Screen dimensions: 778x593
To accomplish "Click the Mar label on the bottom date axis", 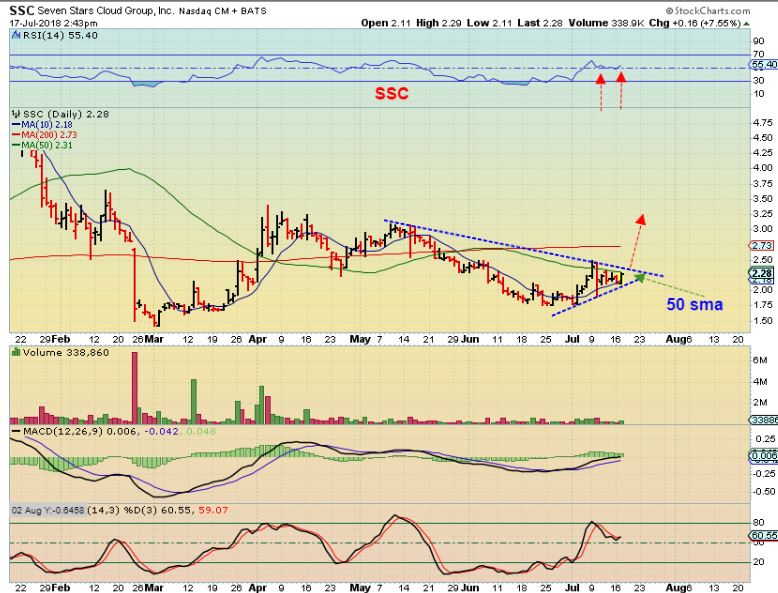I will (154, 588).
